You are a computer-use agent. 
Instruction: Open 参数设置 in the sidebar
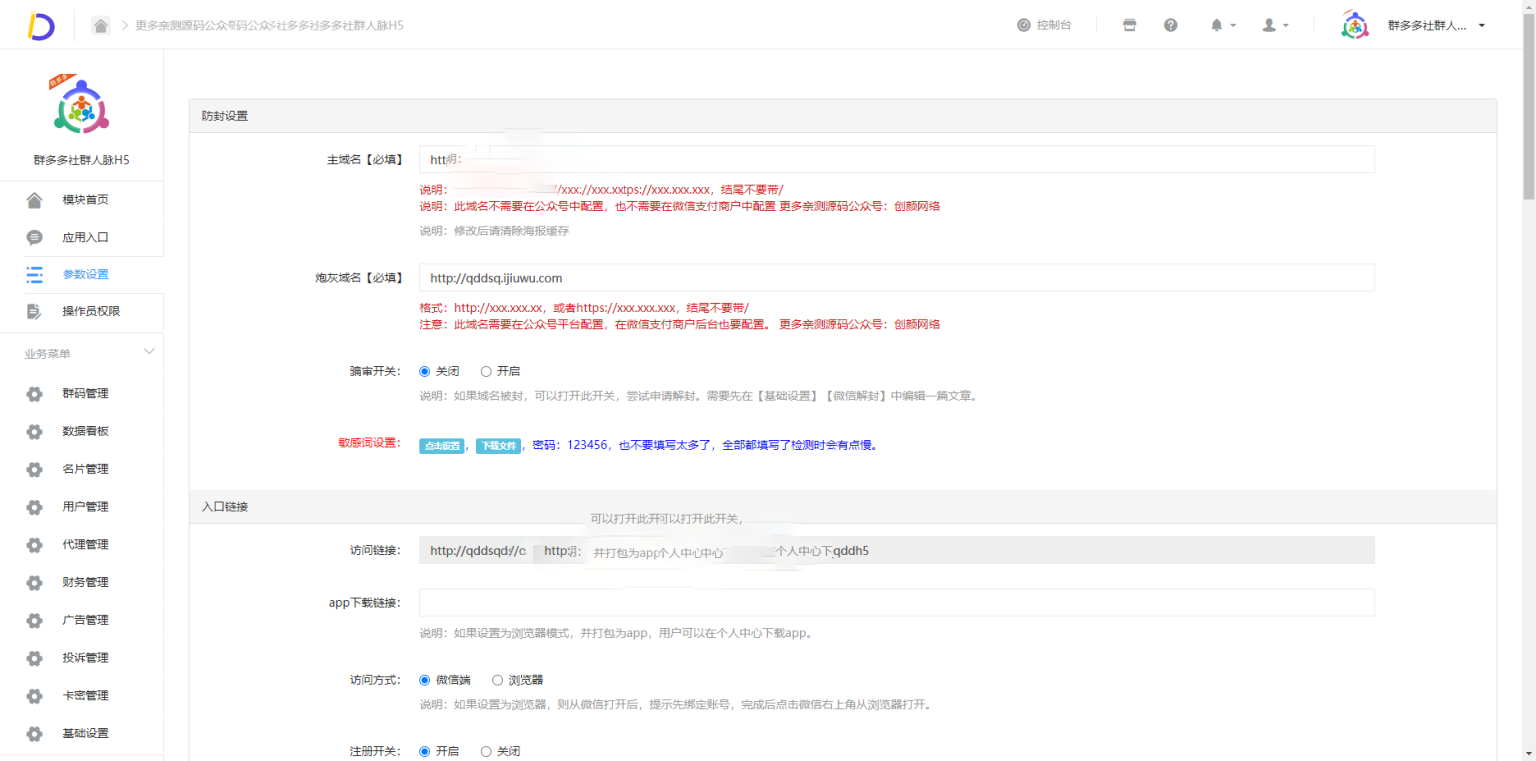[x=85, y=274]
